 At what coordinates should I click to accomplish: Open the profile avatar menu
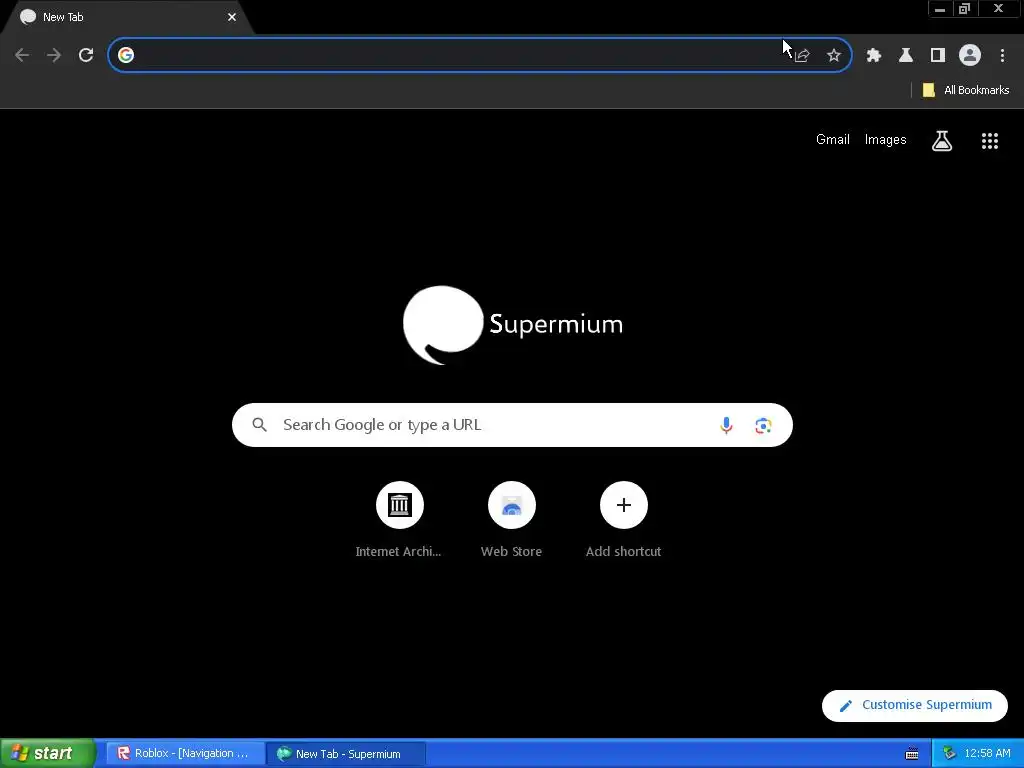click(x=970, y=56)
